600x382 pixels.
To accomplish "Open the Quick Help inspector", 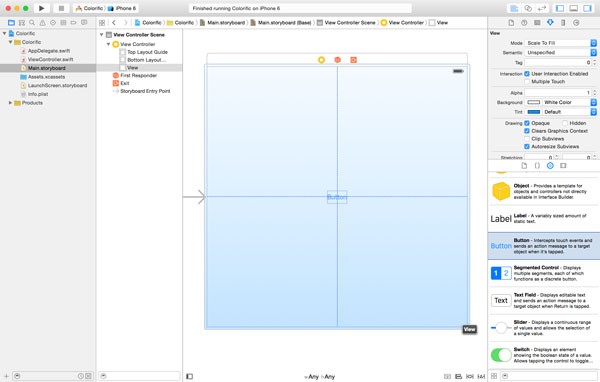I will [x=524, y=23].
